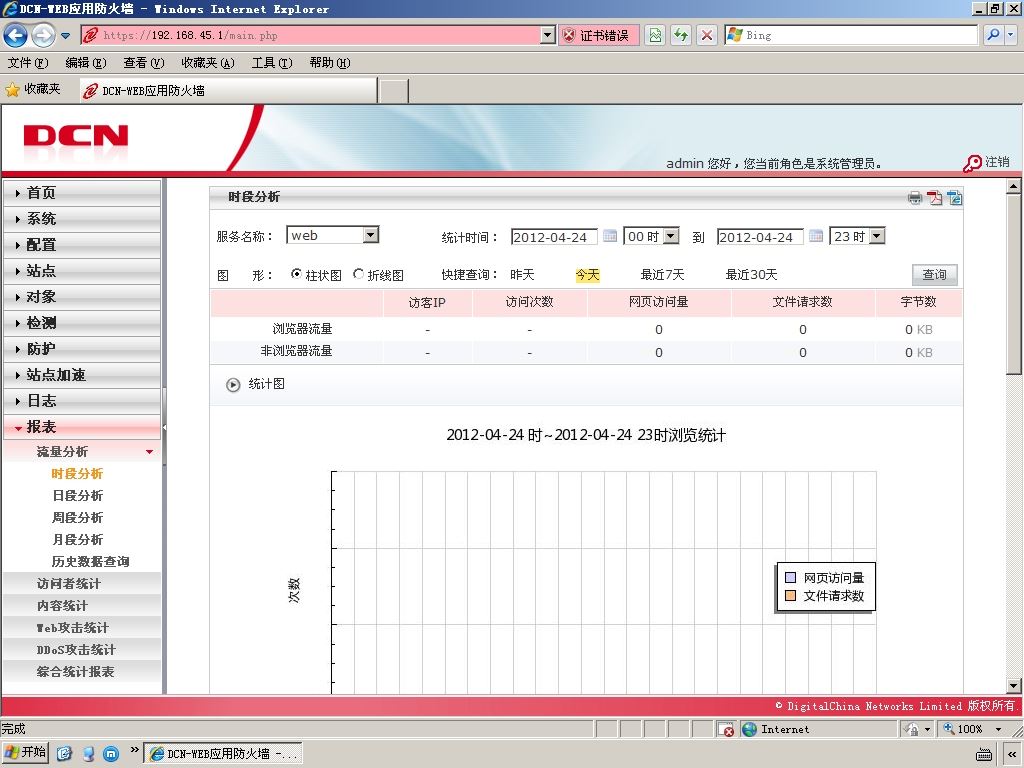Open 日段分析 in the sidebar

click(77, 496)
